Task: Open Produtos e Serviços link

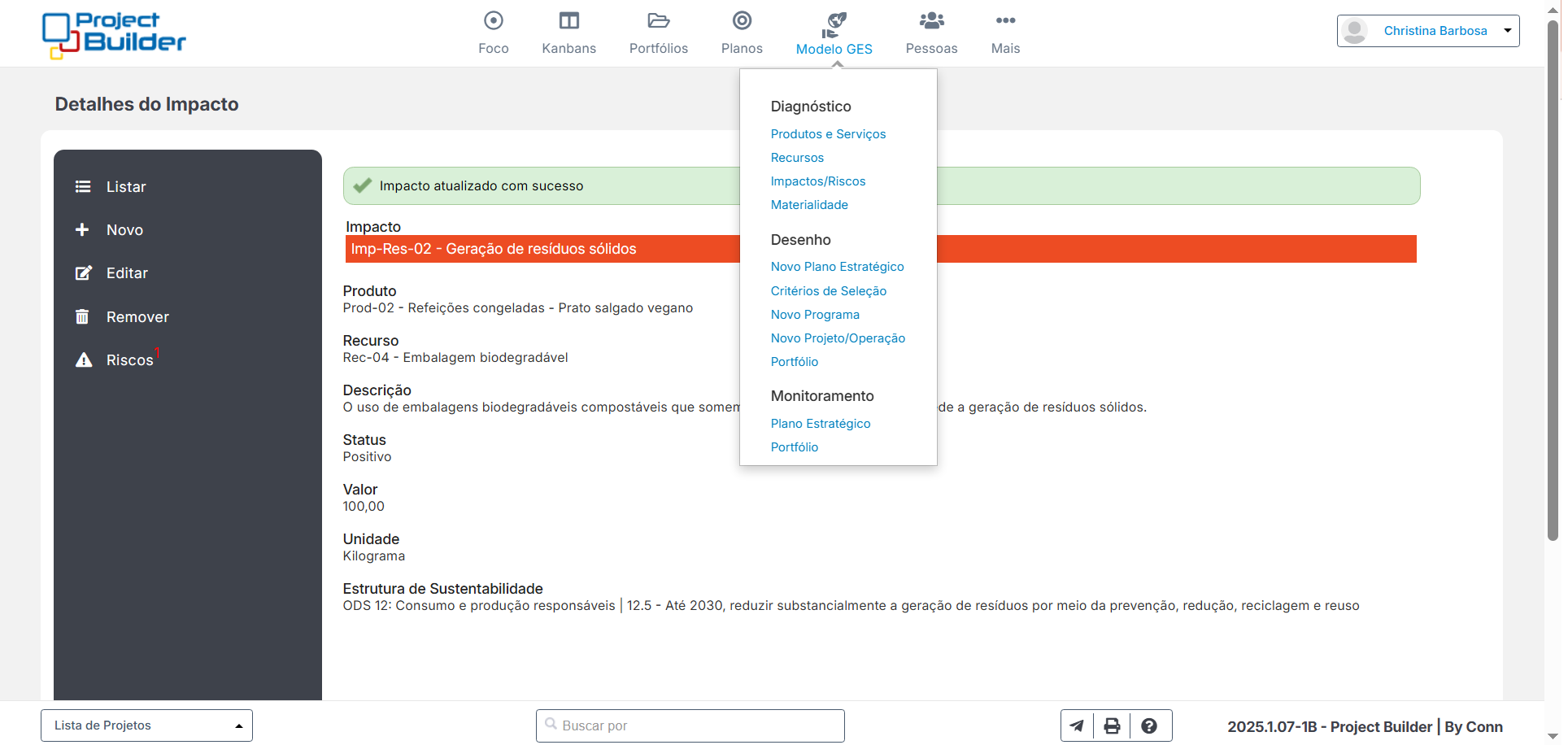Action: click(828, 134)
